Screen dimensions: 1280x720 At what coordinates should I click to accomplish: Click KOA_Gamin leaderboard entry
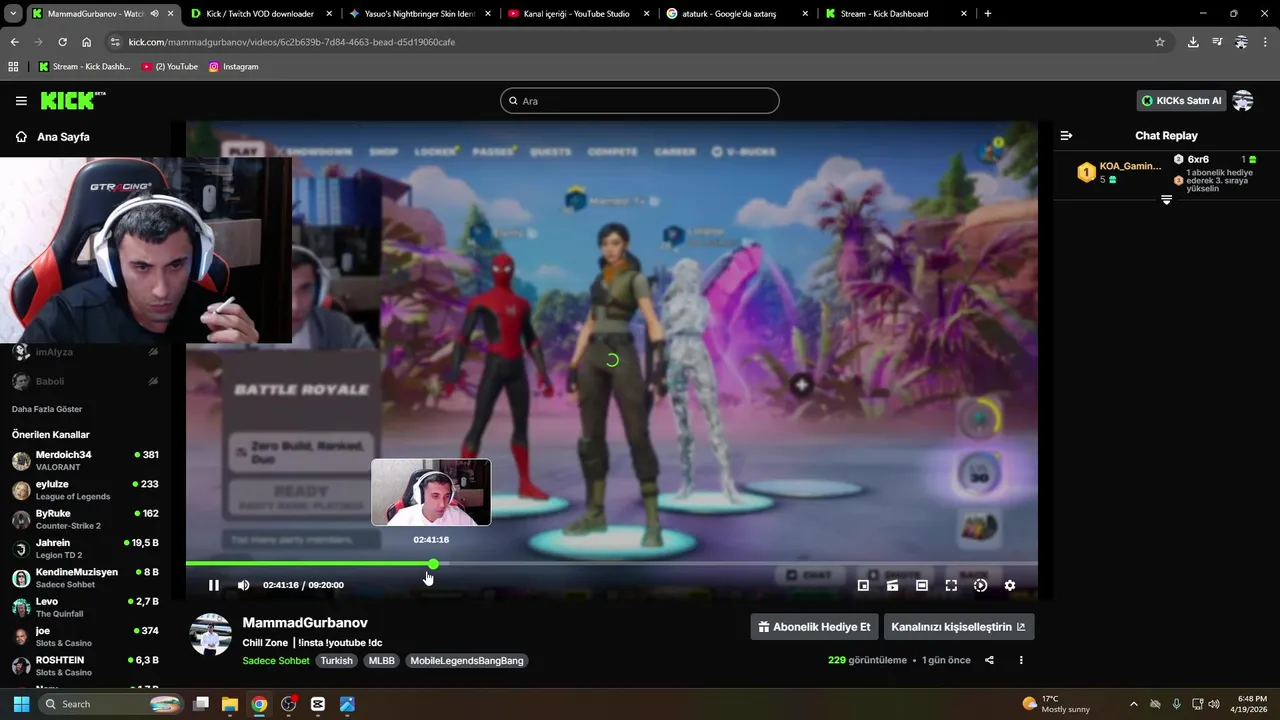click(x=1119, y=172)
